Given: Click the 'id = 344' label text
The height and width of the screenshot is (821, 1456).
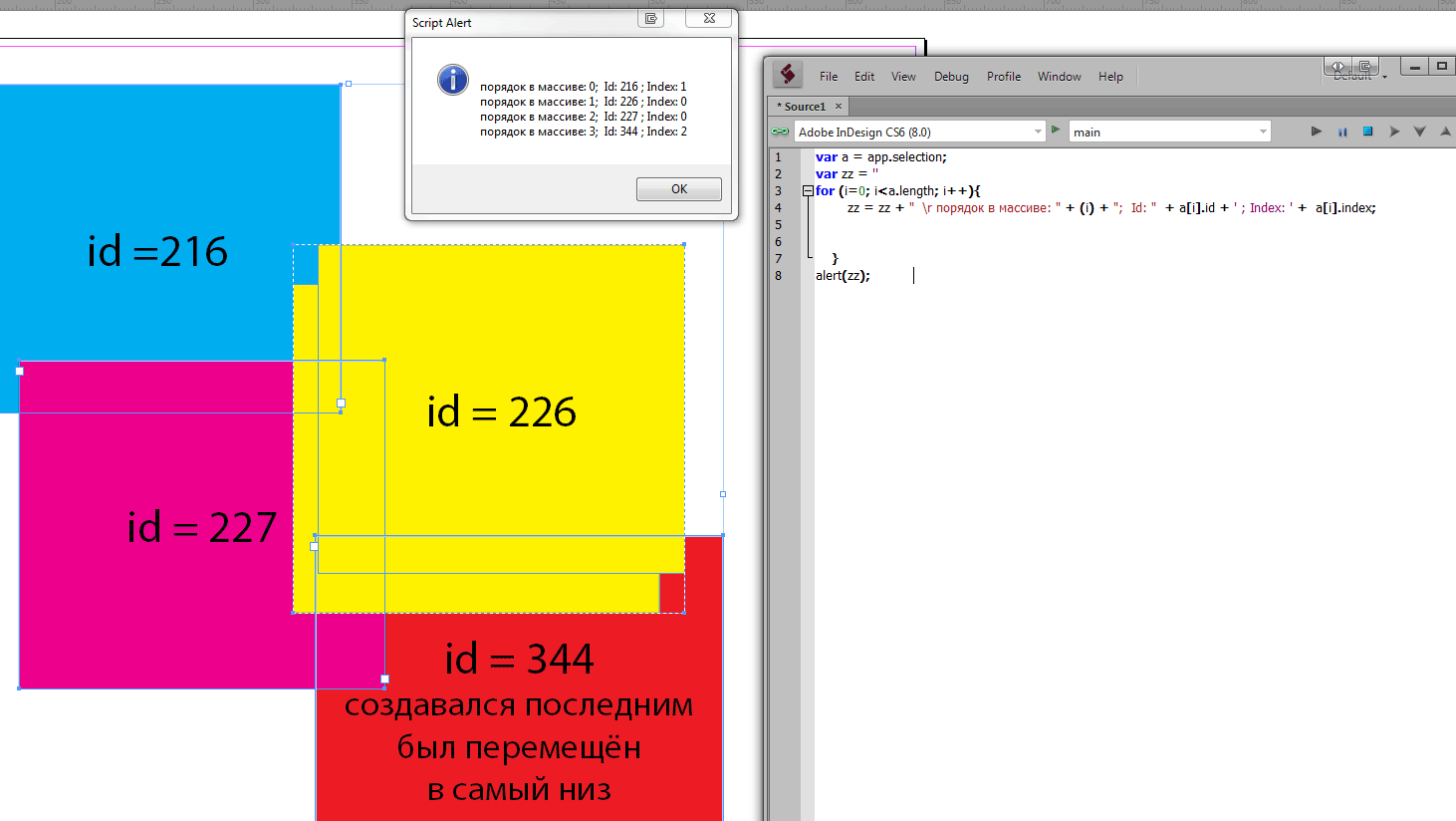Looking at the screenshot, I should (519, 659).
